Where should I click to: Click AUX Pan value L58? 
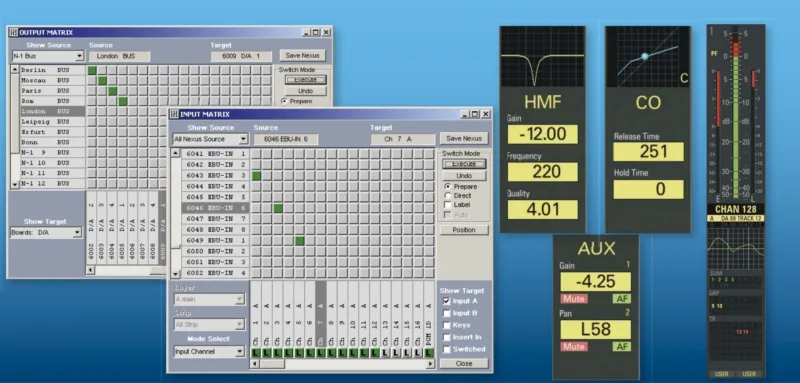point(595,329)
